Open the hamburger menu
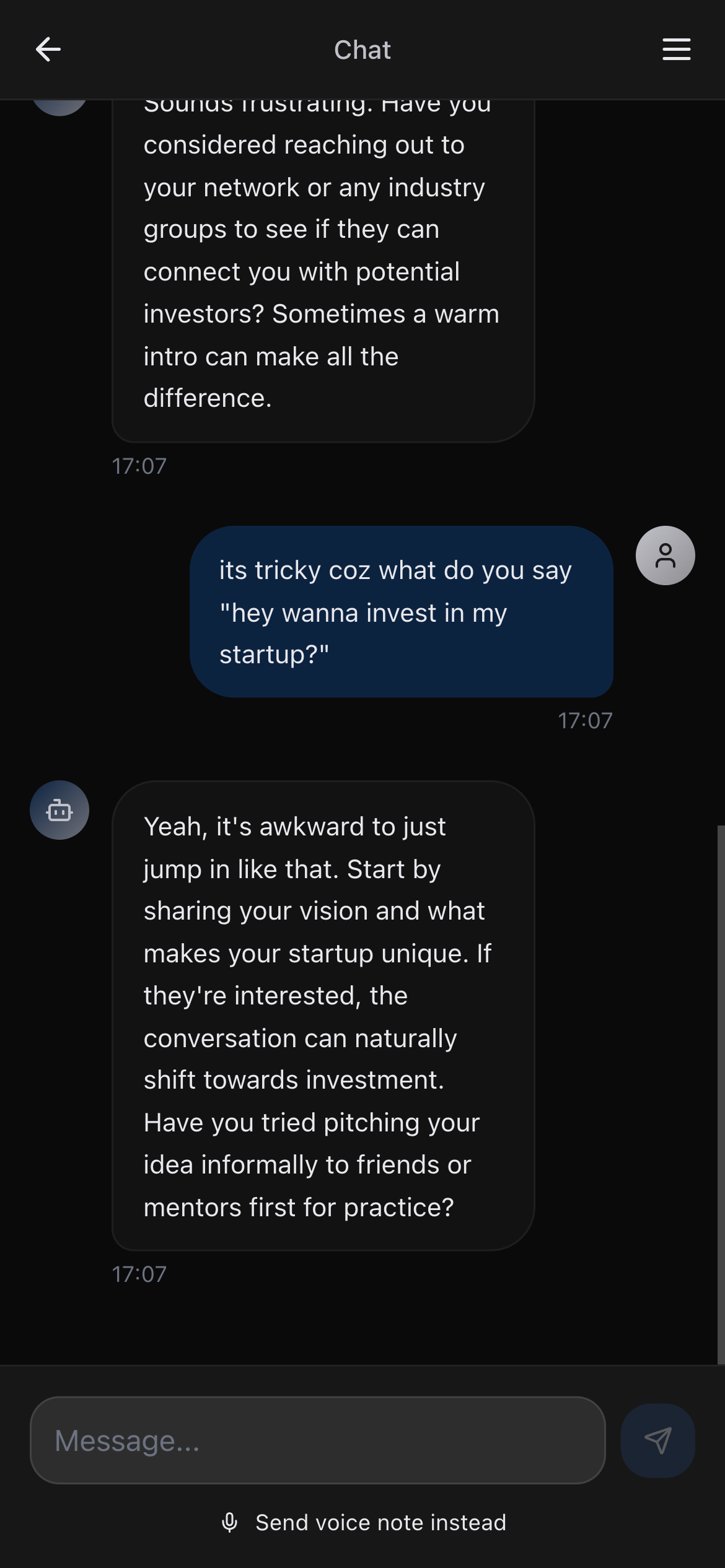This screenshot has width=725, height=1568. [x=676, y=50]
